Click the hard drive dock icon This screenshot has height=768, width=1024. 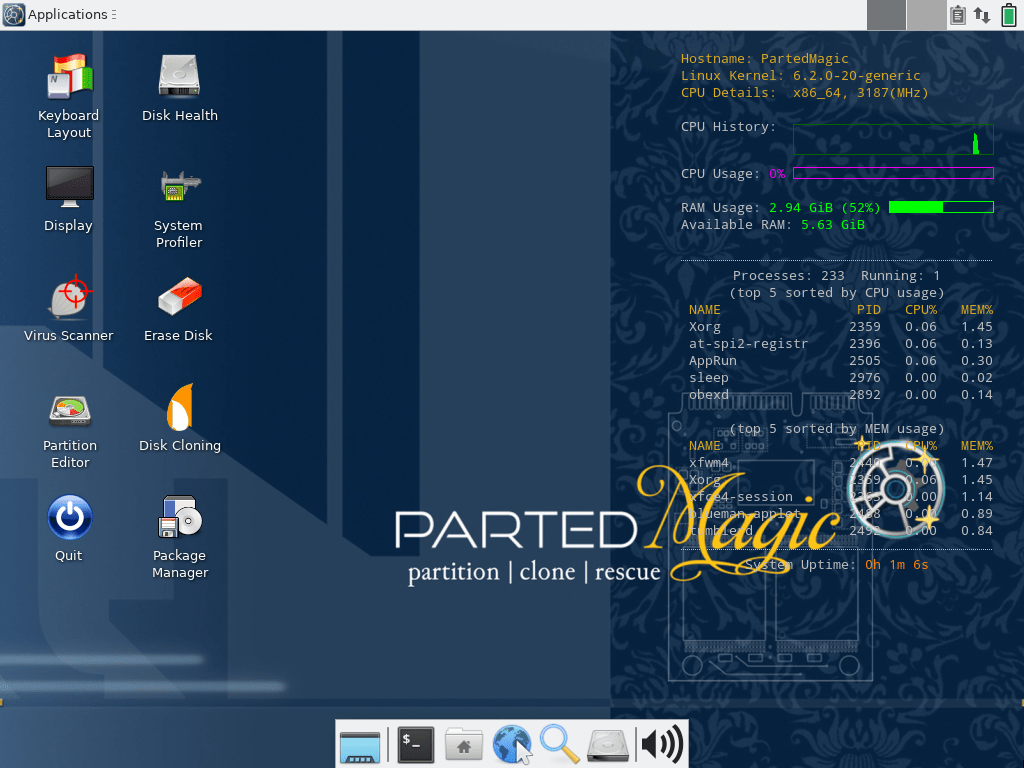coord(608,746)
